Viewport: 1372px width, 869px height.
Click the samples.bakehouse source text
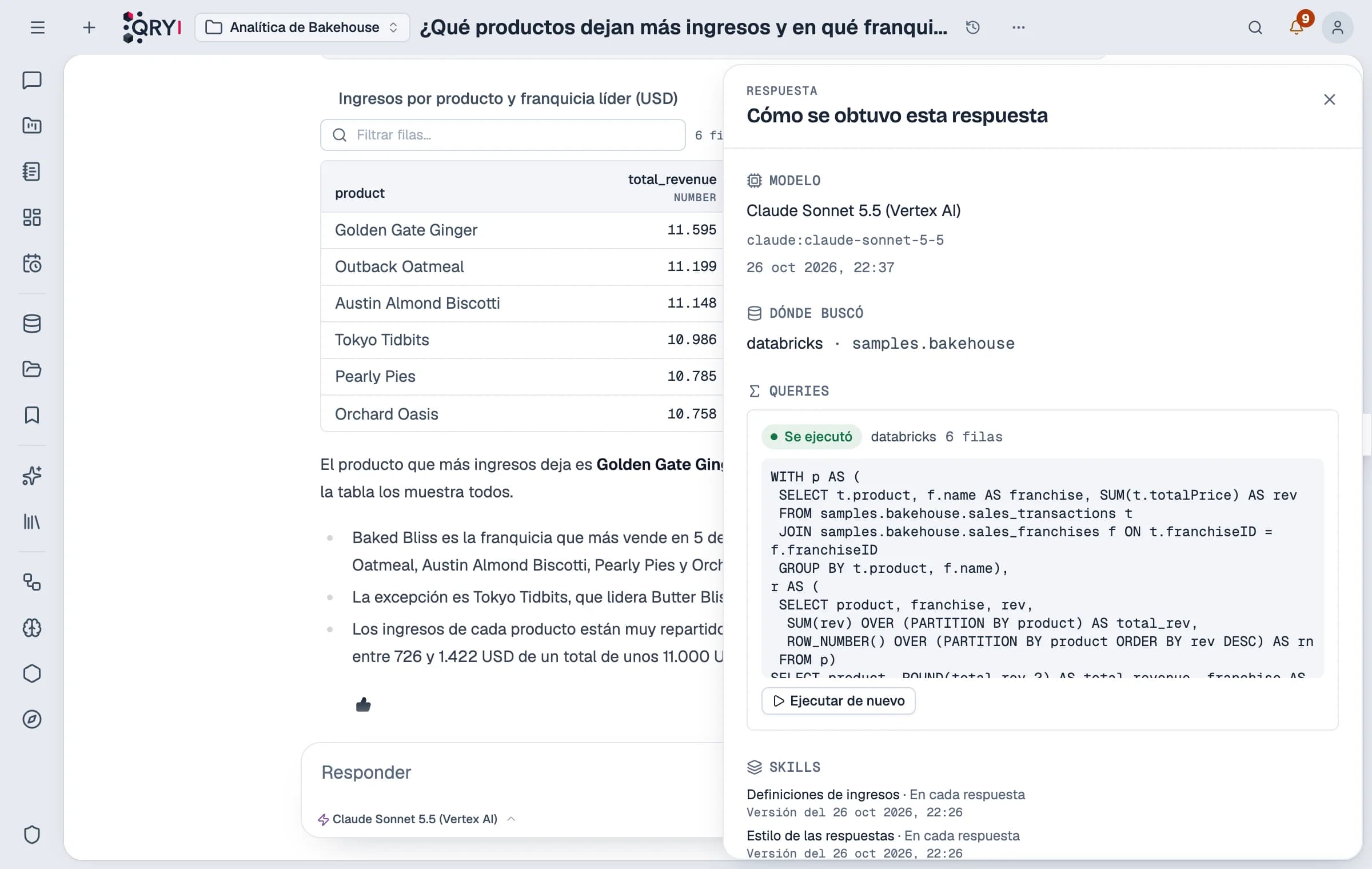(x=934, y=344)
